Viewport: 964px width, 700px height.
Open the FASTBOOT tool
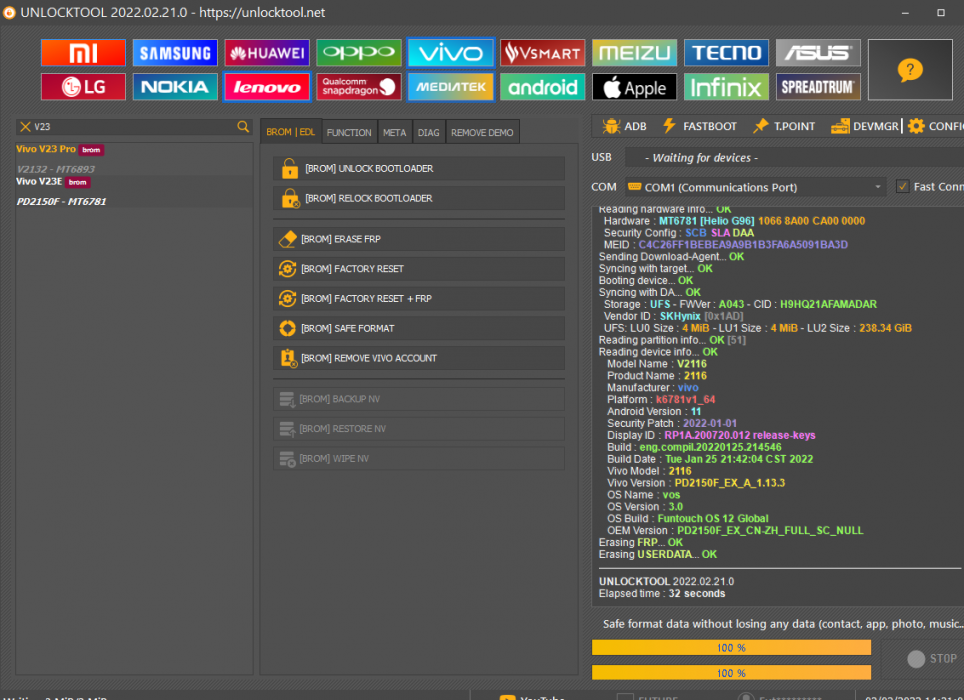(x=699, y=126)
